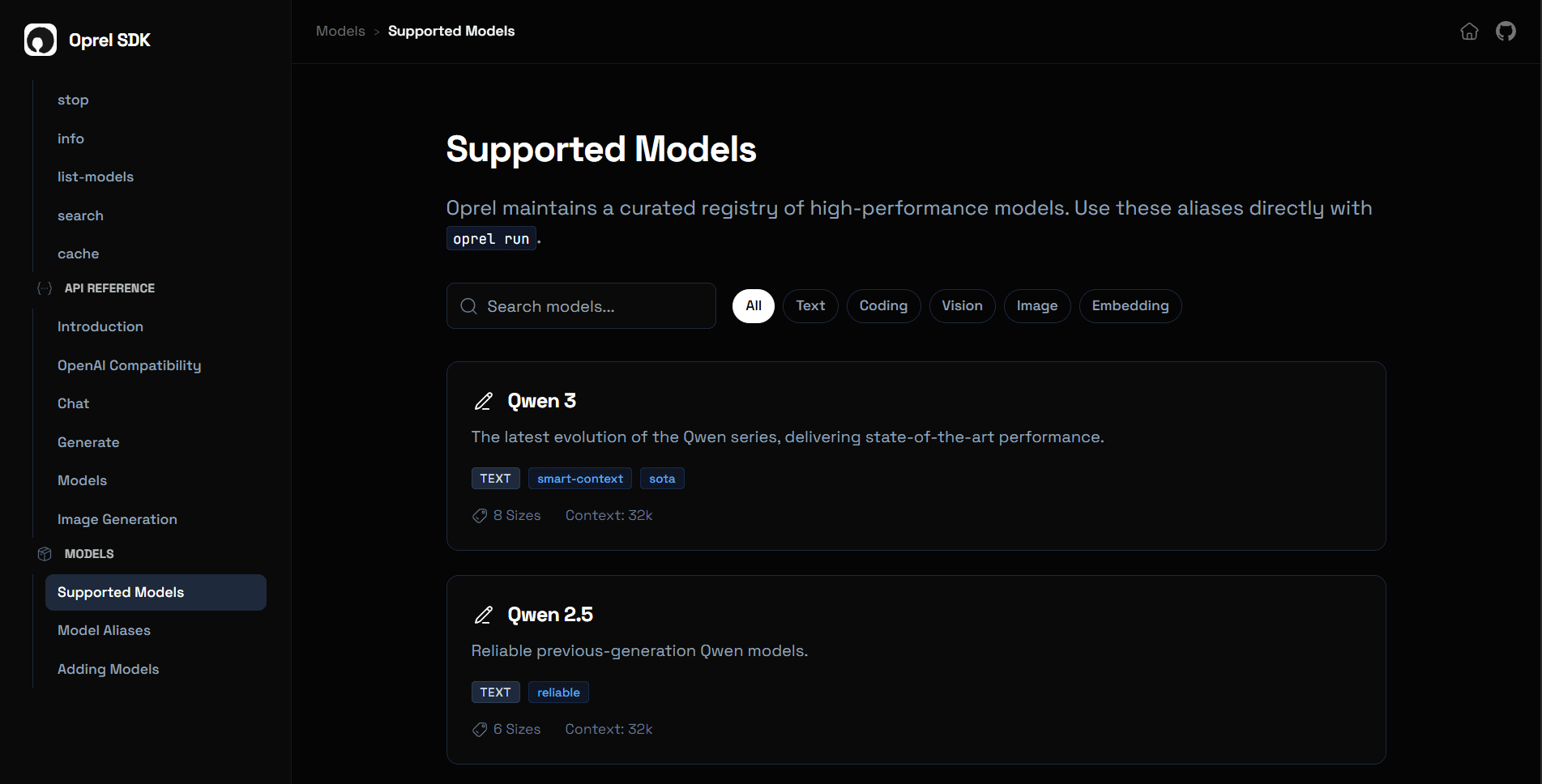
Task: Navigate to Adding Models in sidebar
Action: pyautogui.click(x=108, y=668)
